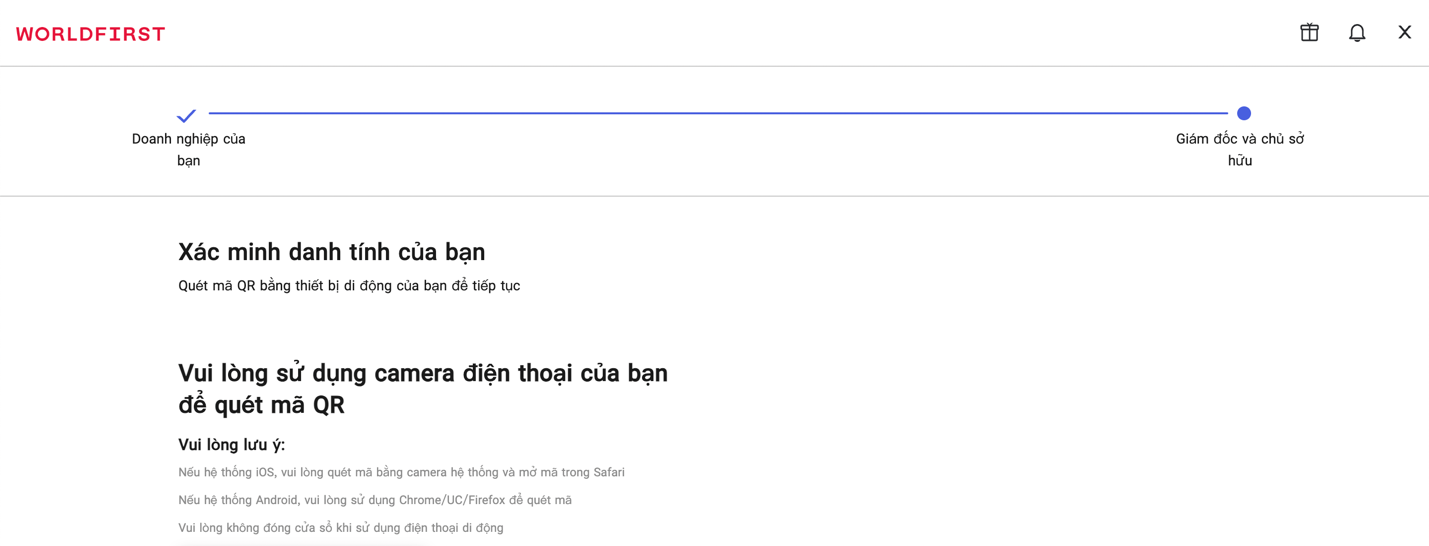Click the blue progress line between steps
Screen dimensions: 1429x546
click(x=716, y=113)
